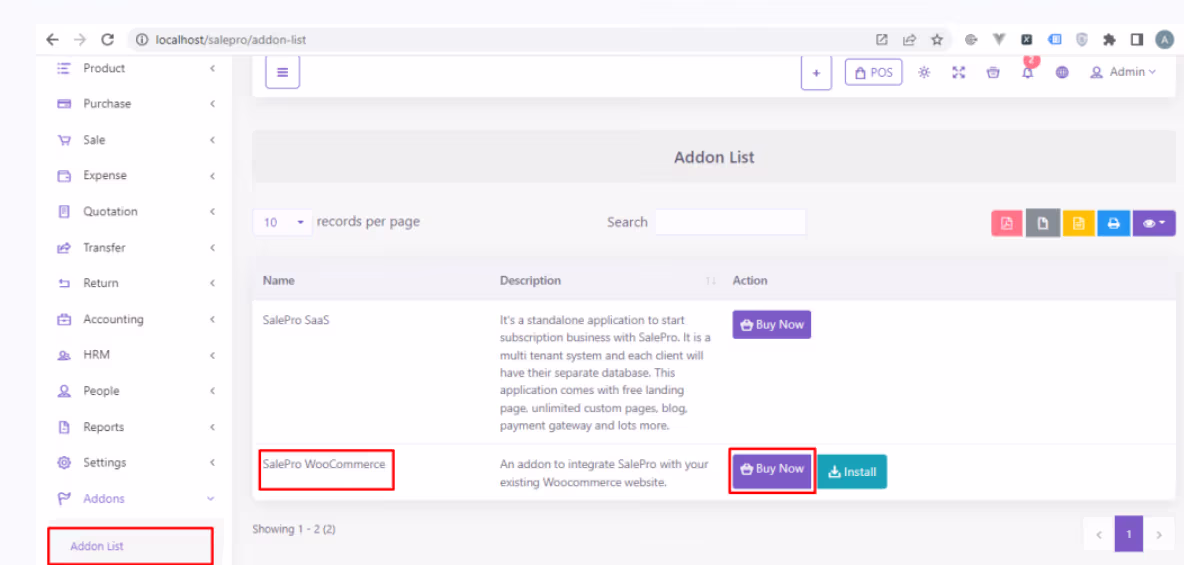Open the browser side panel icon
Screen dimensions: 1184x565
point(1136,39)
